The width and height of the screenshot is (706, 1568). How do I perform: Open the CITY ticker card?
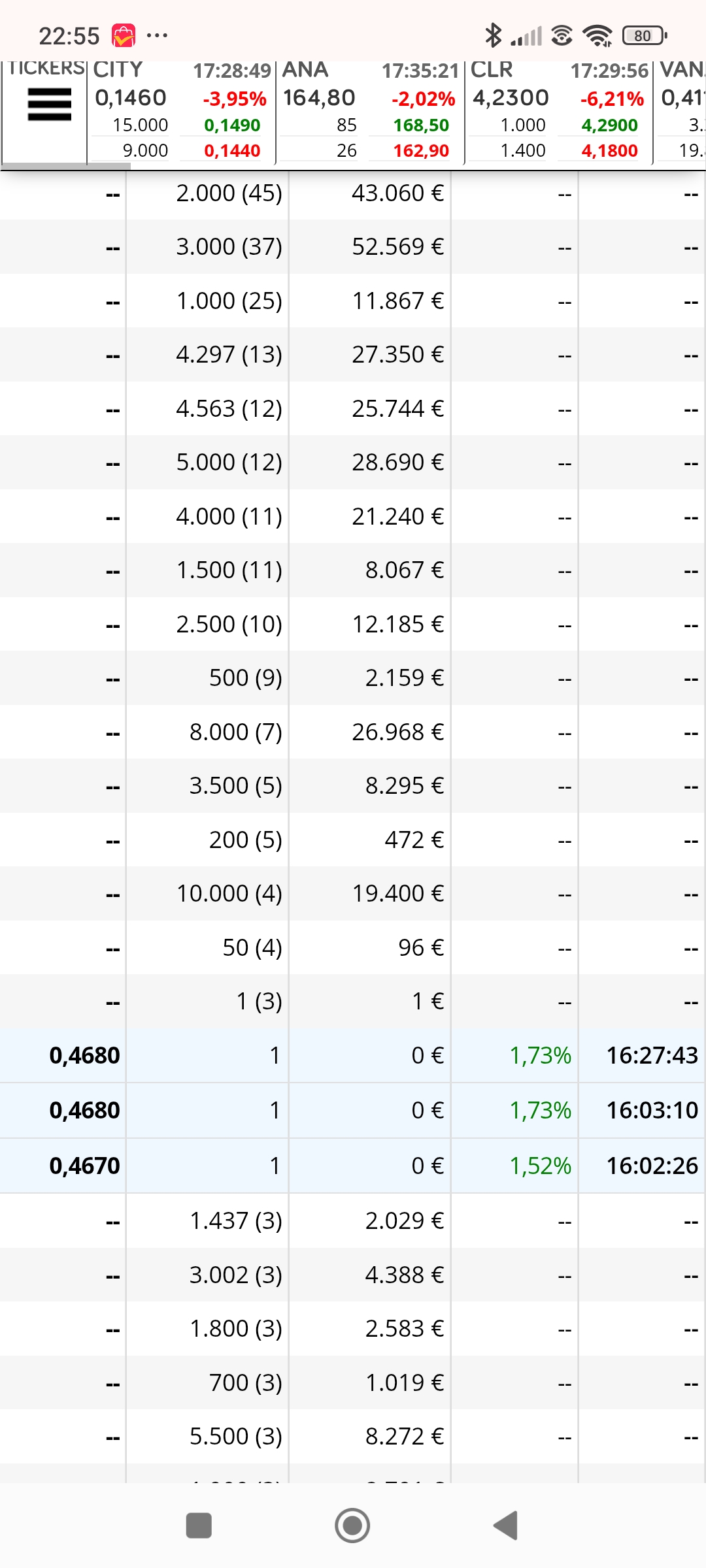pyautogui.click(x=181, y=111)
